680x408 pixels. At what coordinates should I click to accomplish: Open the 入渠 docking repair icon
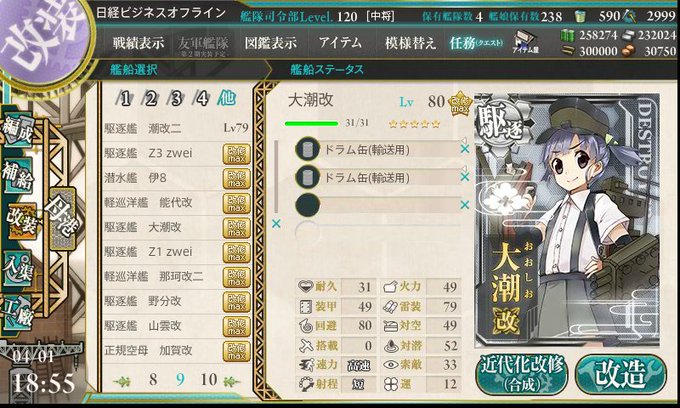pyautogui.click(x=18, y=269)
